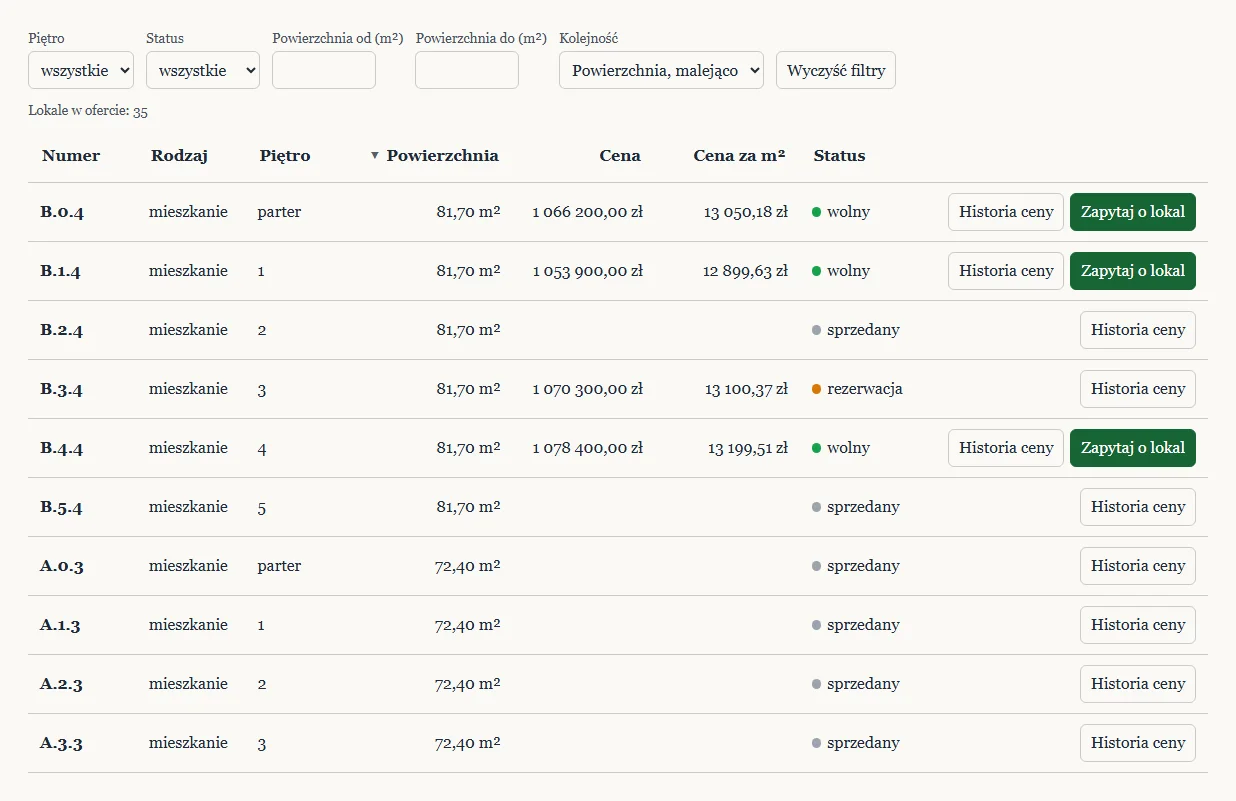View Historia ceny for reserved unit B.3.4

tap(1138, 389)
